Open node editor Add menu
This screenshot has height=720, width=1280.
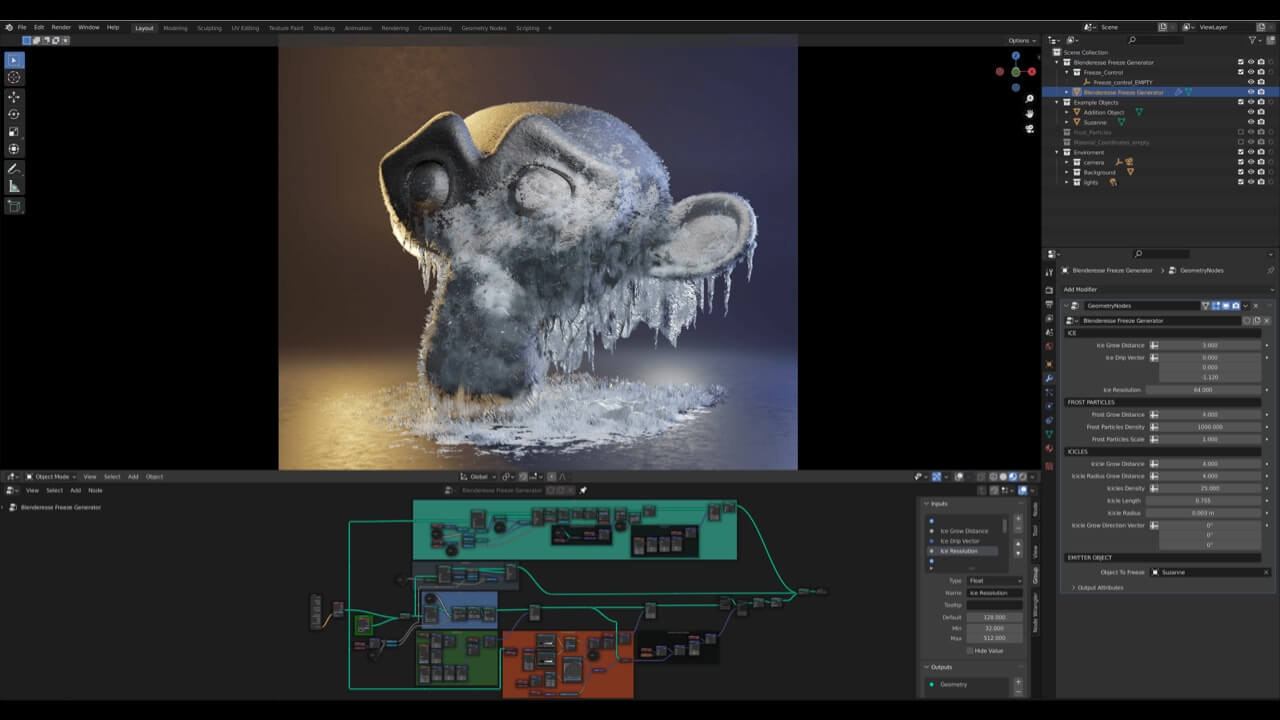tap(75, 490)
